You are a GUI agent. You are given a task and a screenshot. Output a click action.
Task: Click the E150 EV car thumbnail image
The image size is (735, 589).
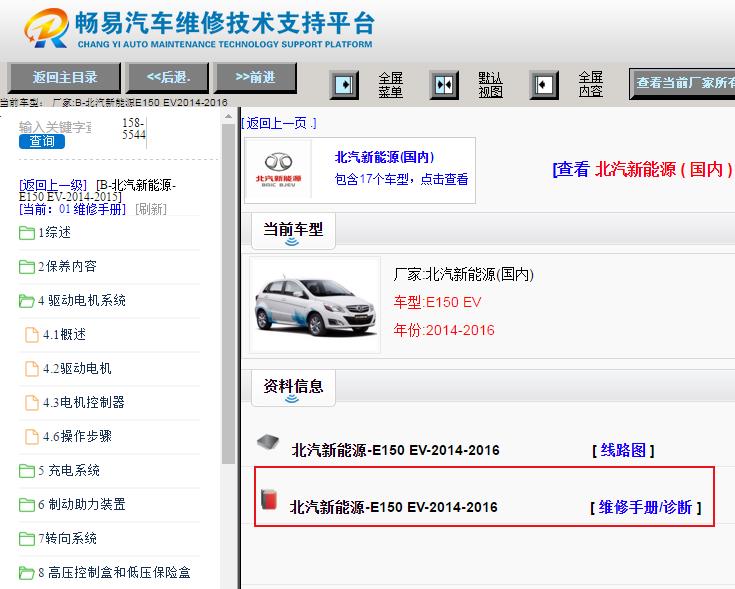coord(315,305)
